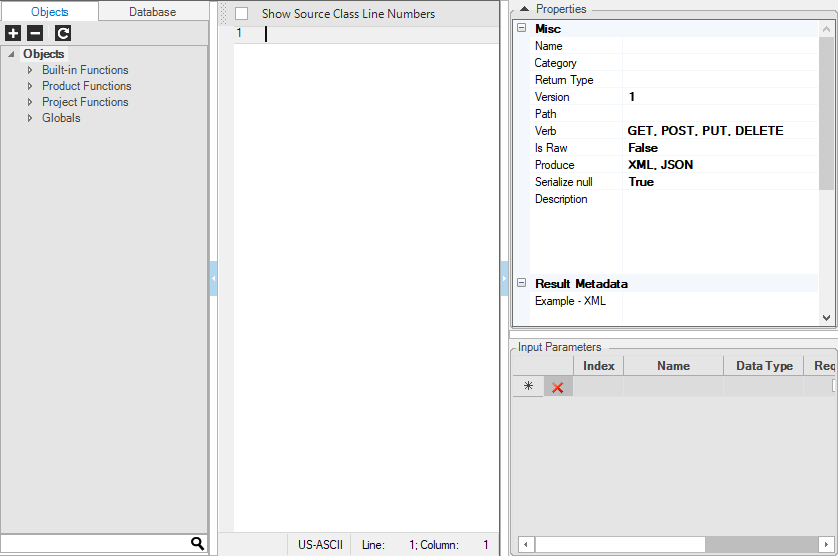Click the expand all plus icon
Viewport: 838px width, 556px height.
[x=13, y=33]
